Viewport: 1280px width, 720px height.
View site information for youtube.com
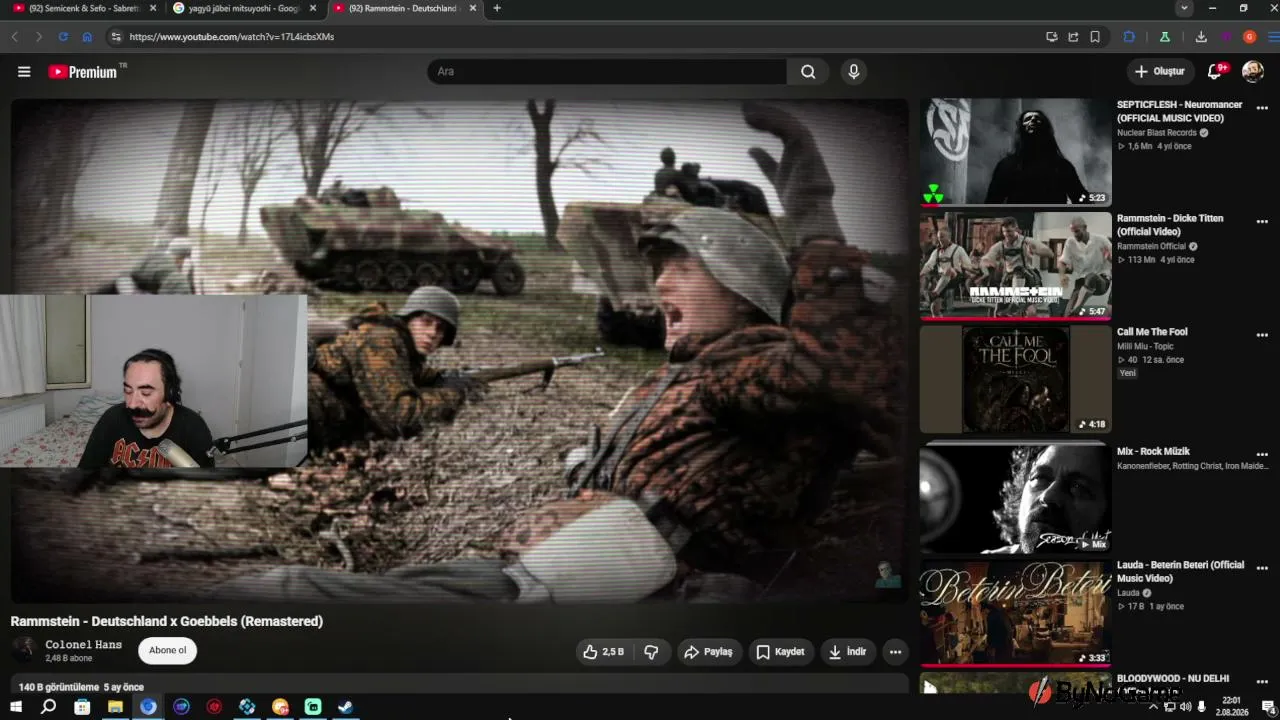[x=116, y=37]
